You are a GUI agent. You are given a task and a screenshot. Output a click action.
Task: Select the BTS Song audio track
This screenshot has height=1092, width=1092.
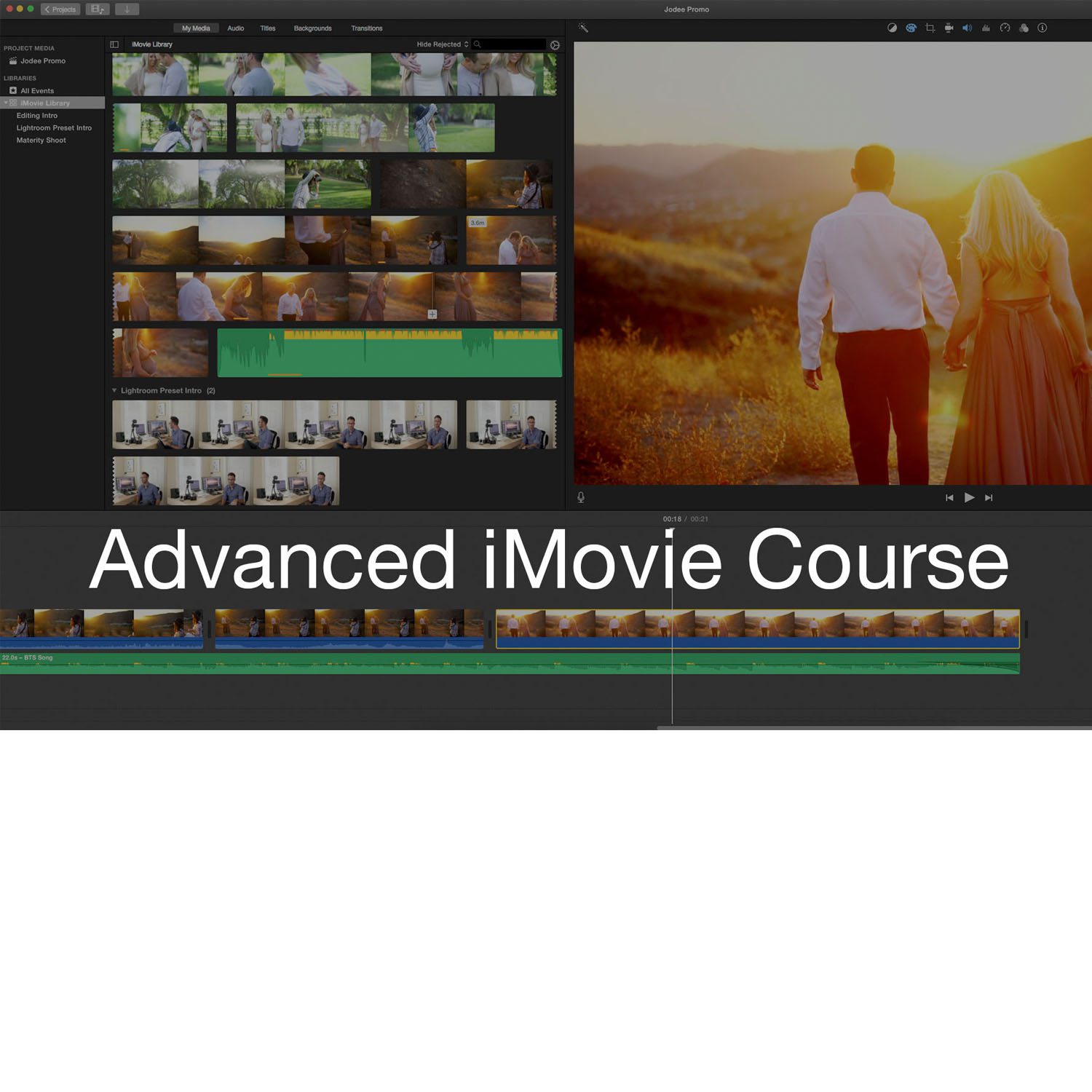coord(510,663)
